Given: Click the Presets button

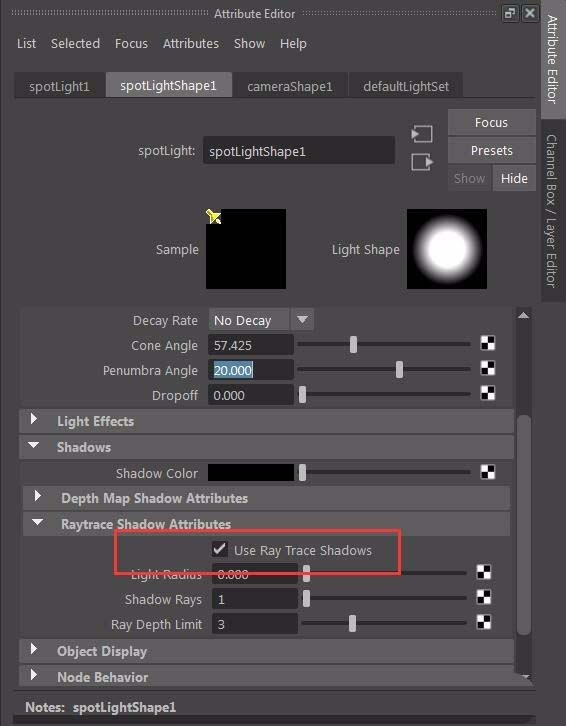Looking at the screenshot, I should coord(491,150).
